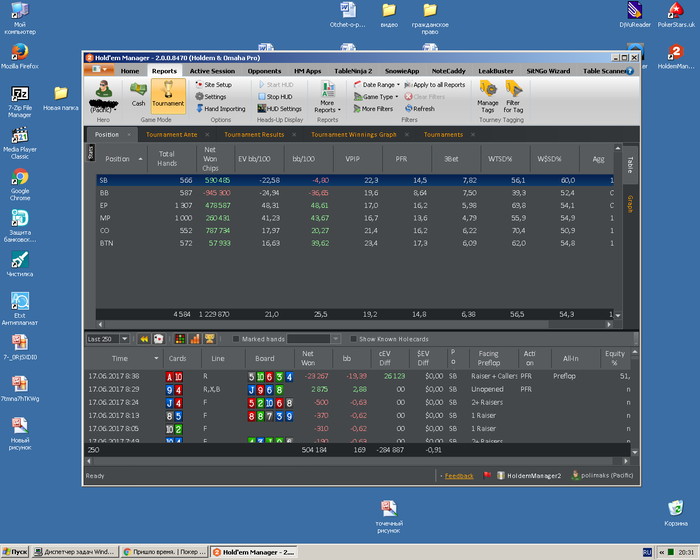Open PokerStars.uk desktop icon
Image resolution: width=700 pixels, height=560 pixels.
tap(676, 15)
